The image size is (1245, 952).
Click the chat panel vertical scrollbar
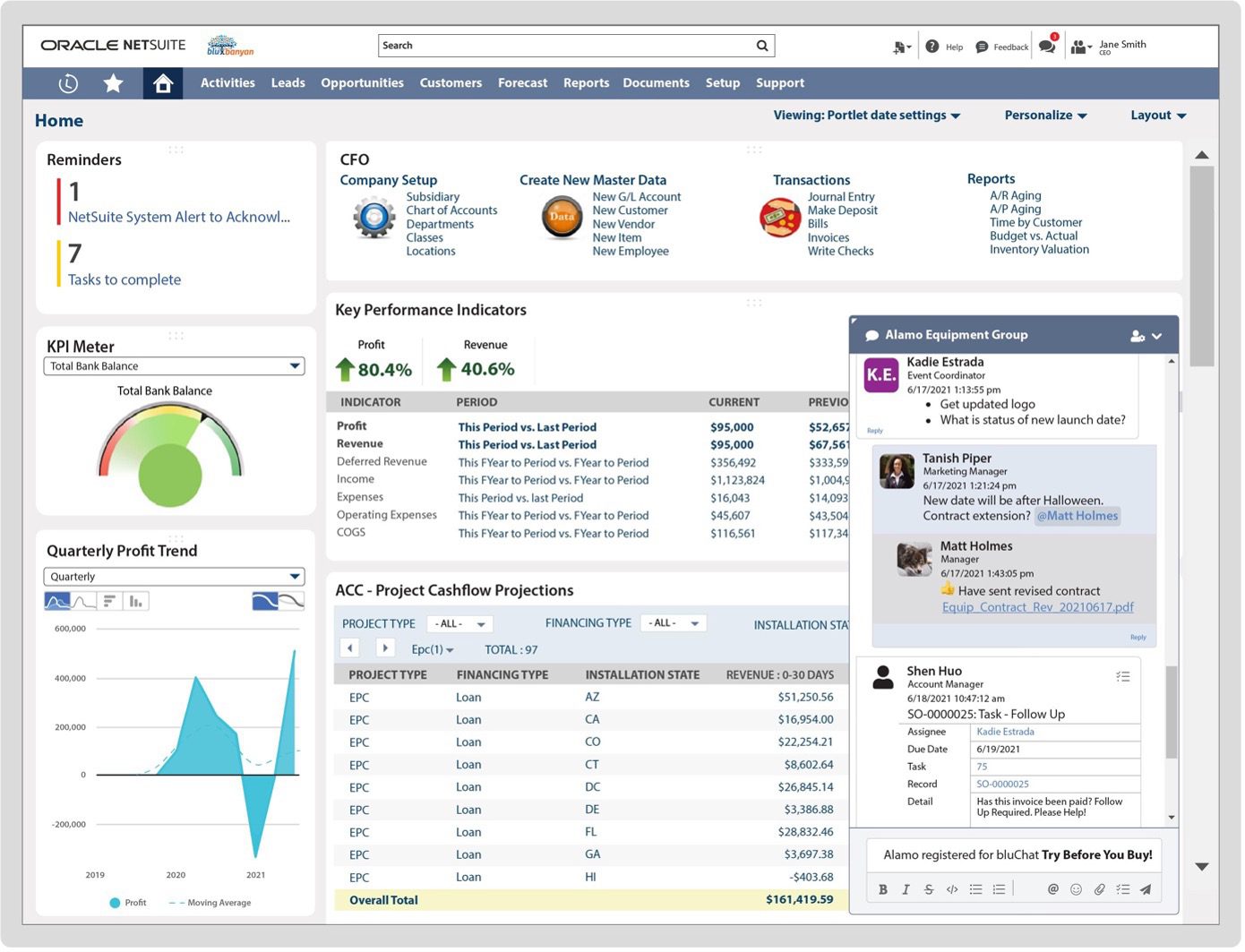tap(1171, 712)
